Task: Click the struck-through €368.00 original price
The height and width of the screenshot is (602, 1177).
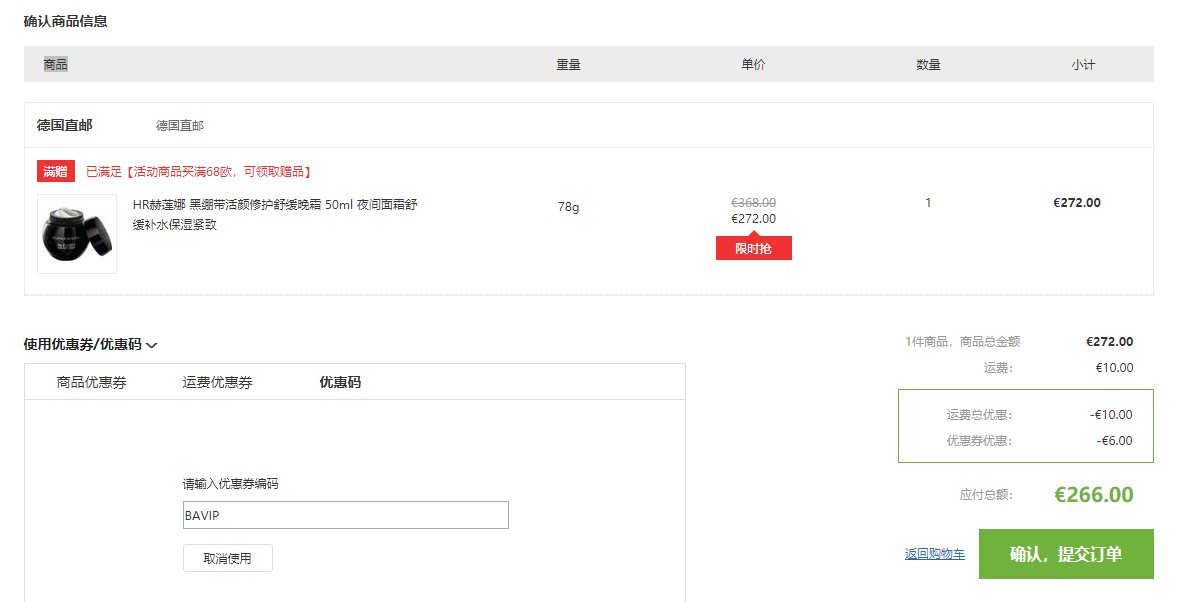Action: [x=754, y=203]
